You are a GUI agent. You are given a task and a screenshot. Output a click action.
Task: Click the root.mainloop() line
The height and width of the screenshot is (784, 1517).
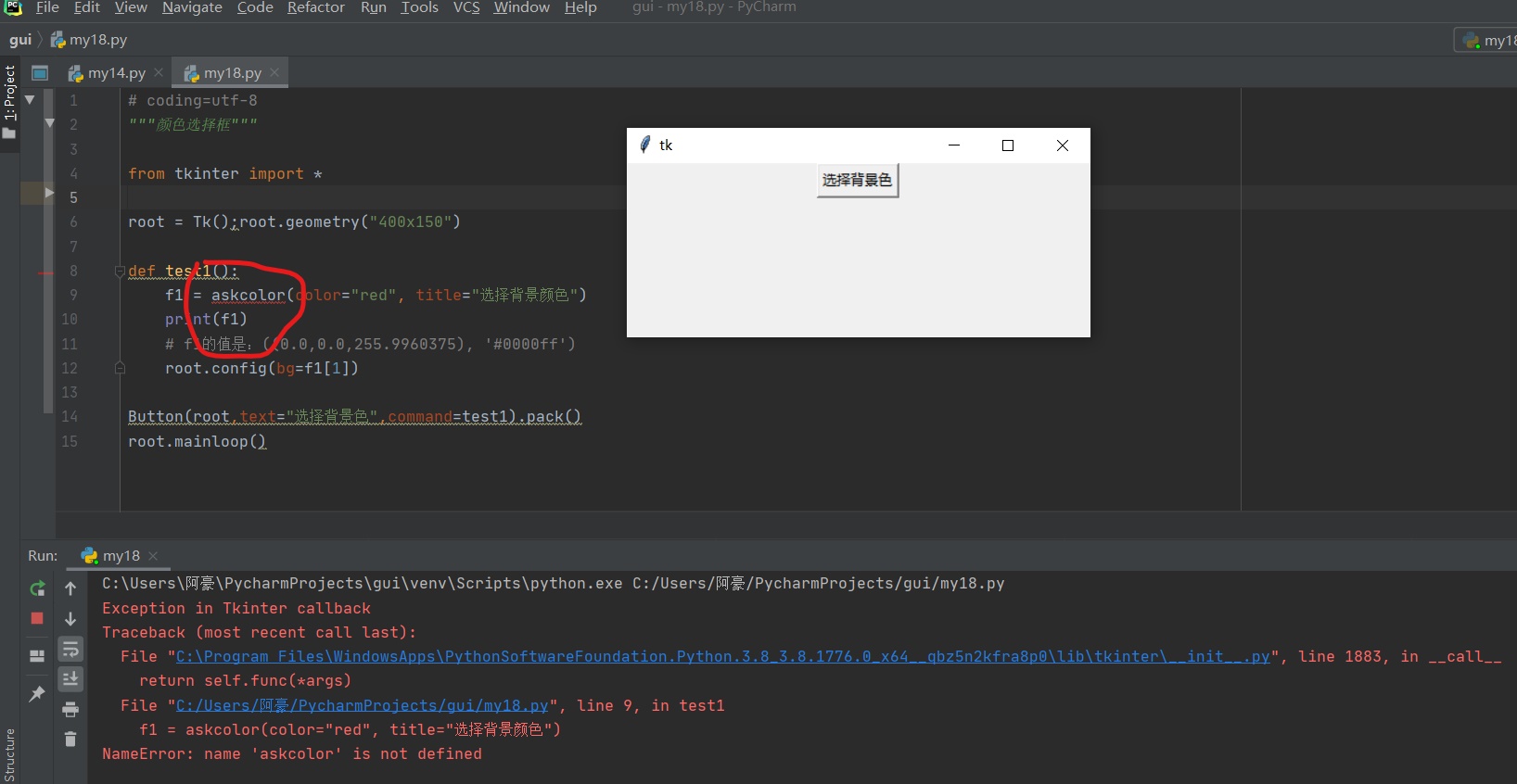point(198,441)
